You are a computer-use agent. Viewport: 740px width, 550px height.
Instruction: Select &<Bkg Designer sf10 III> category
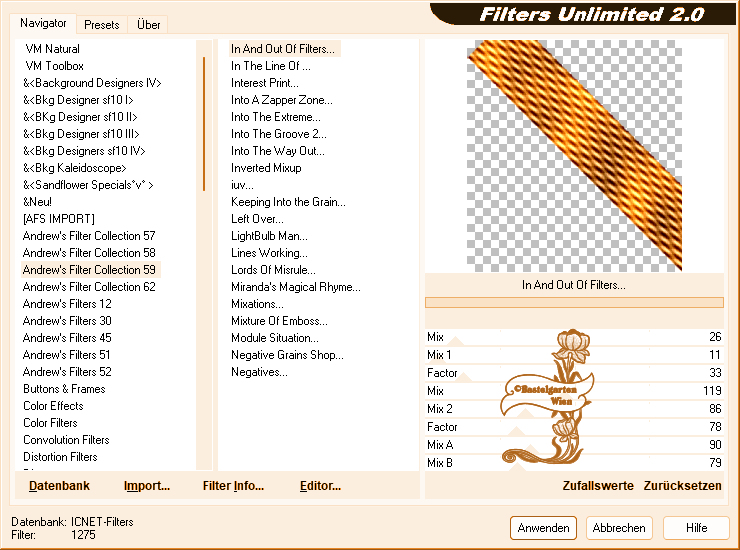(x=81, y=134)
